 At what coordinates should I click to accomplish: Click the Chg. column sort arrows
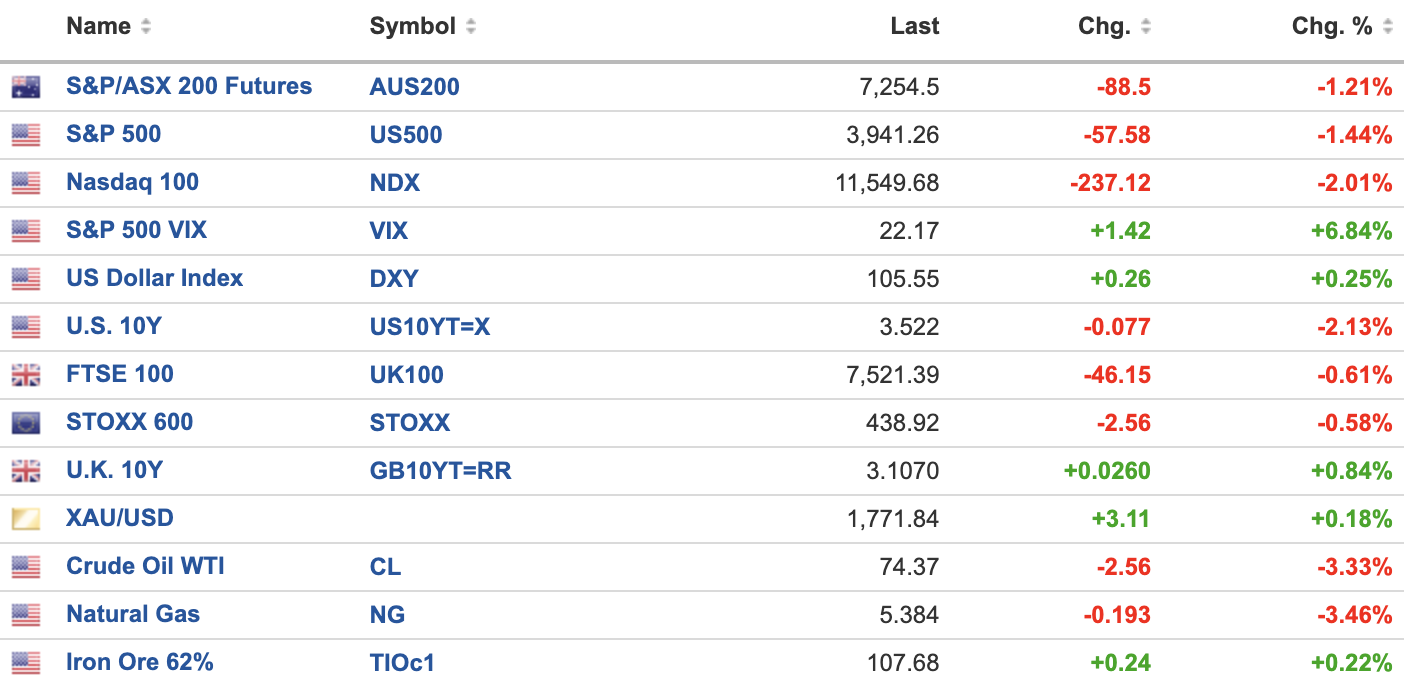pos(1145,27)
